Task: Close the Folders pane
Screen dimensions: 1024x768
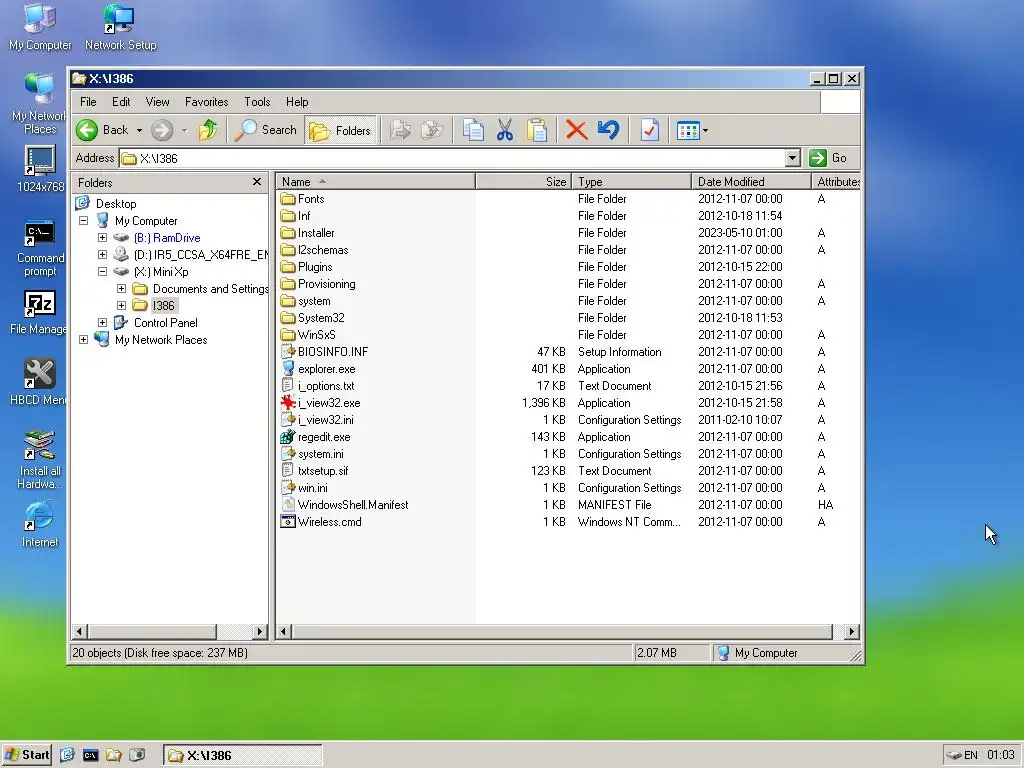Action: coord(257,182)
